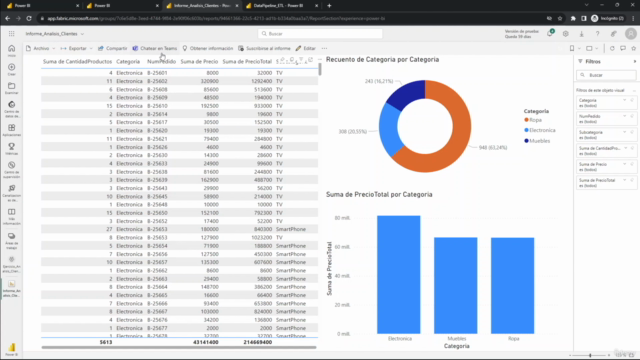Viewport: 640px width, 360px height.
Task: Select Electronica in the donut legend
Action: coord(540,130)
